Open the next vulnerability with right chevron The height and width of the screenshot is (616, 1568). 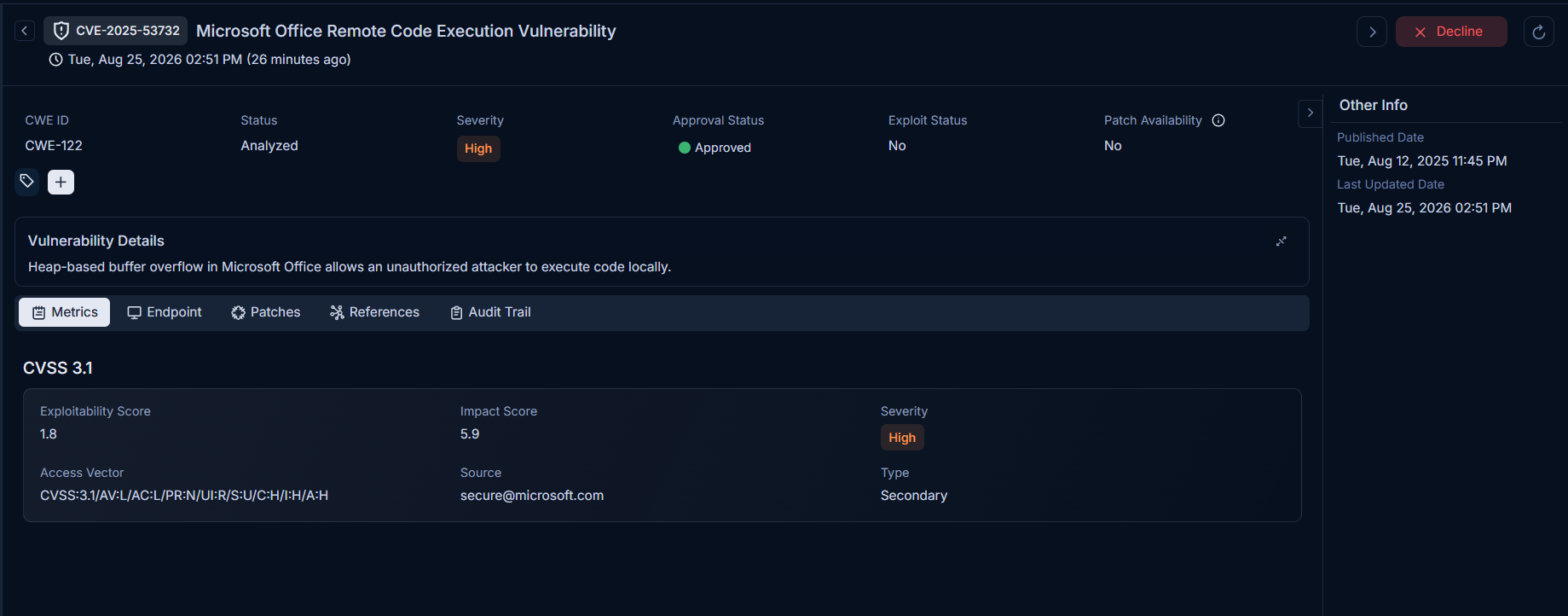pyautogui.click(x=1372, y=32)
